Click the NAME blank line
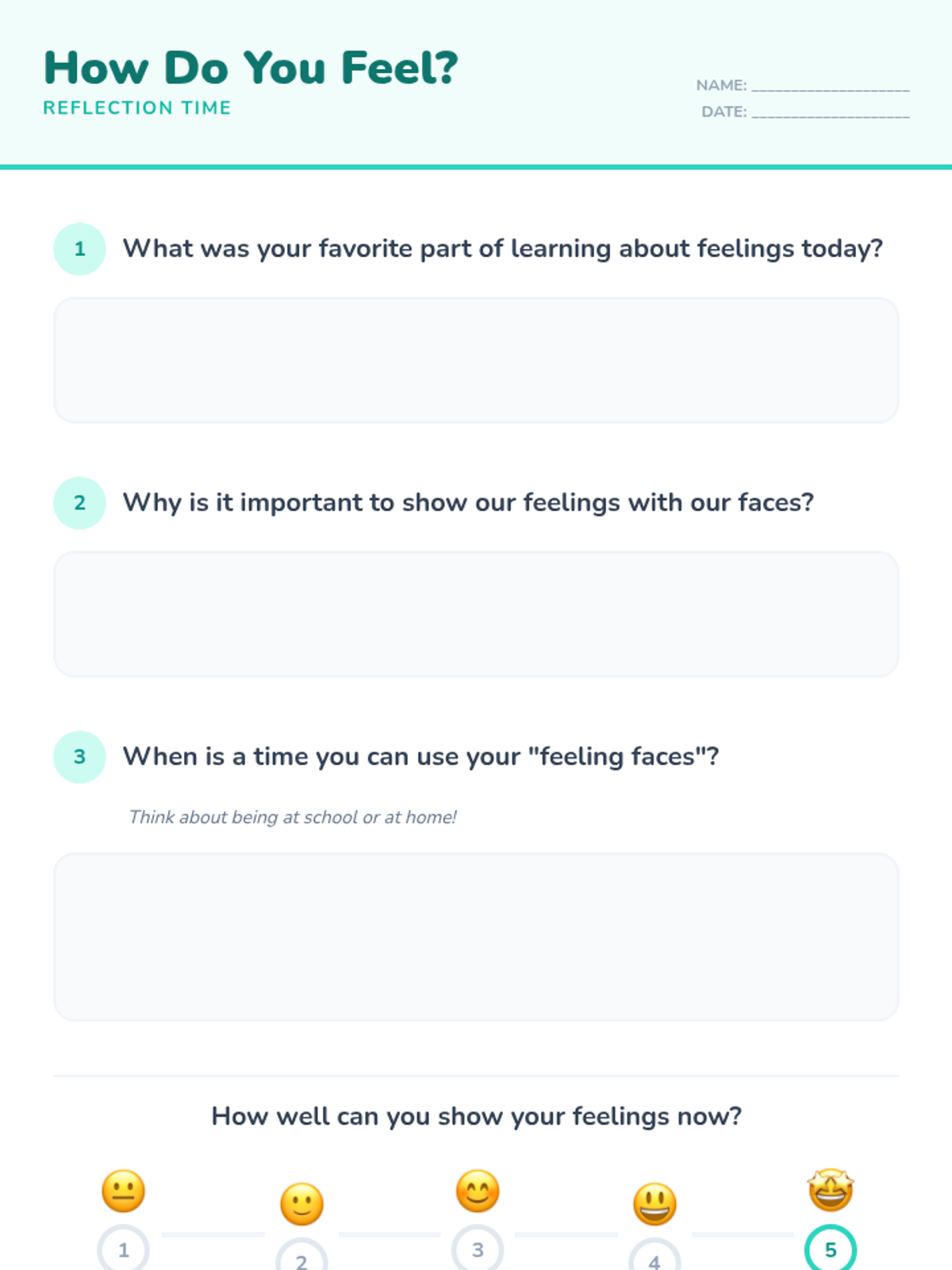 (x=830, y=87)
